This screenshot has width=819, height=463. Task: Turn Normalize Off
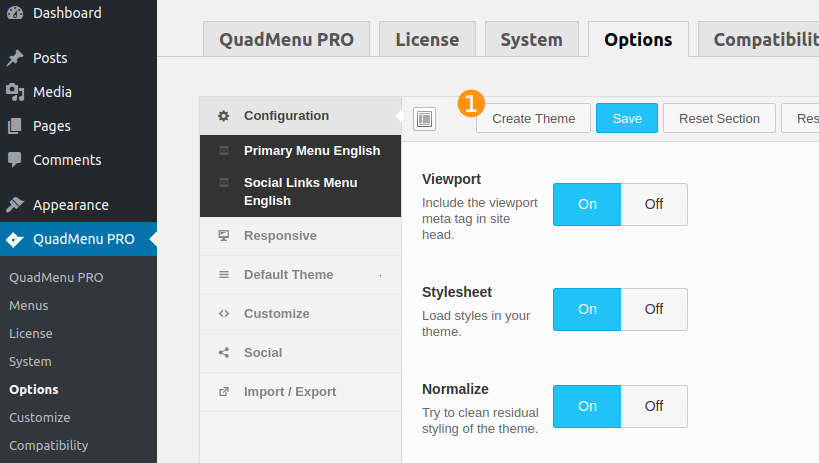(654, 407)
